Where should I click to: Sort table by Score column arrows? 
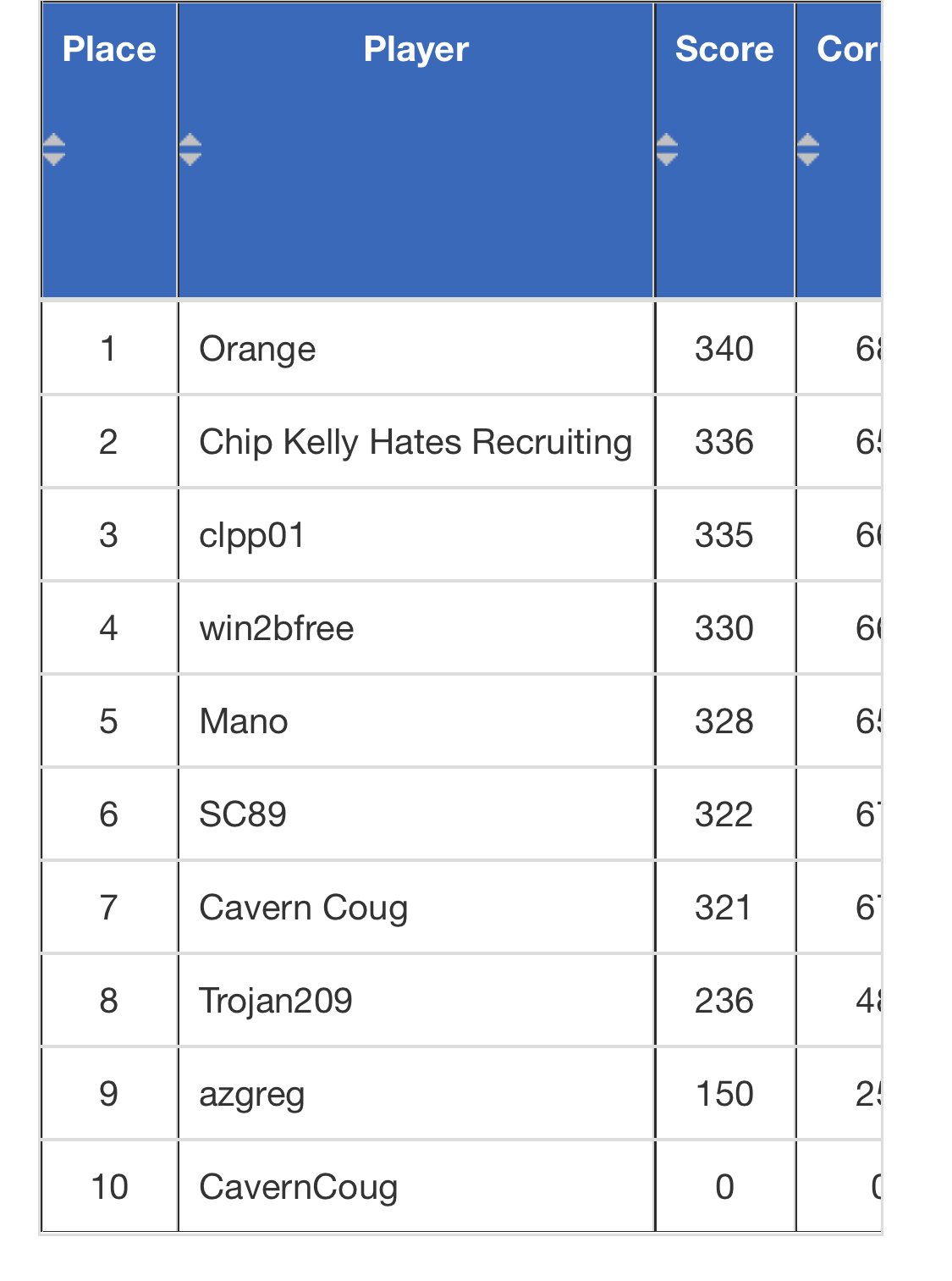tap(667, 150)
